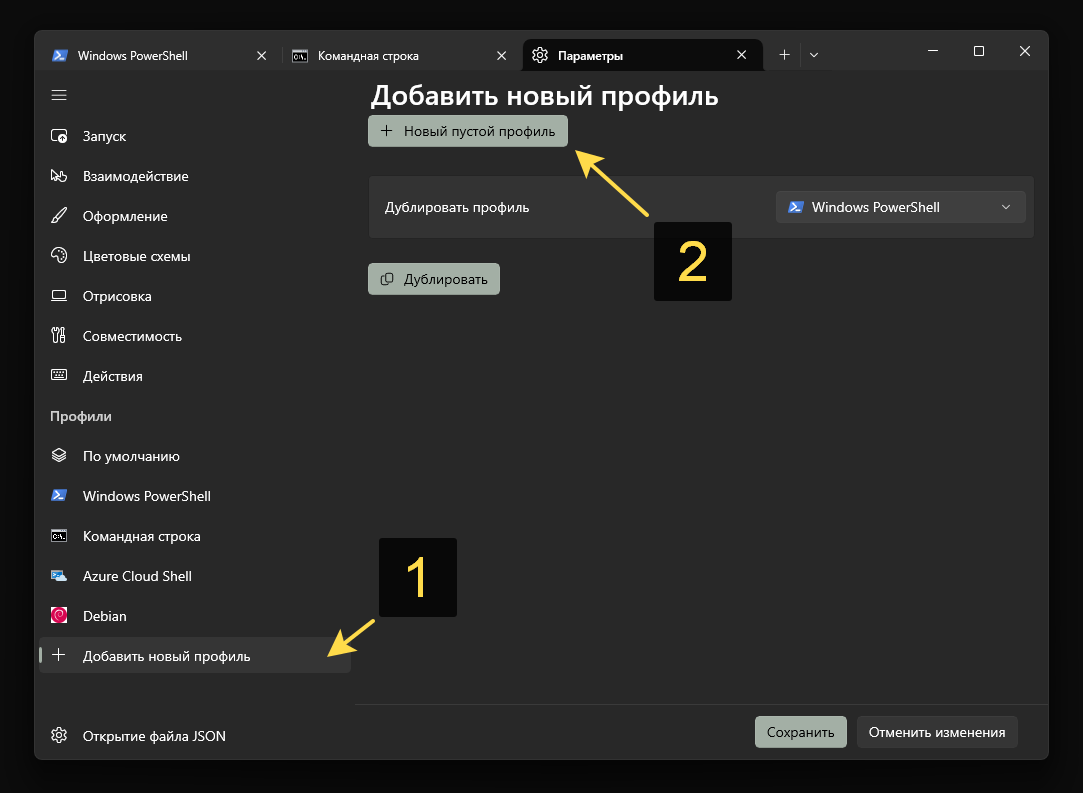Click Открытие файла JSON

pyautogui.click(x=195, y=736)
